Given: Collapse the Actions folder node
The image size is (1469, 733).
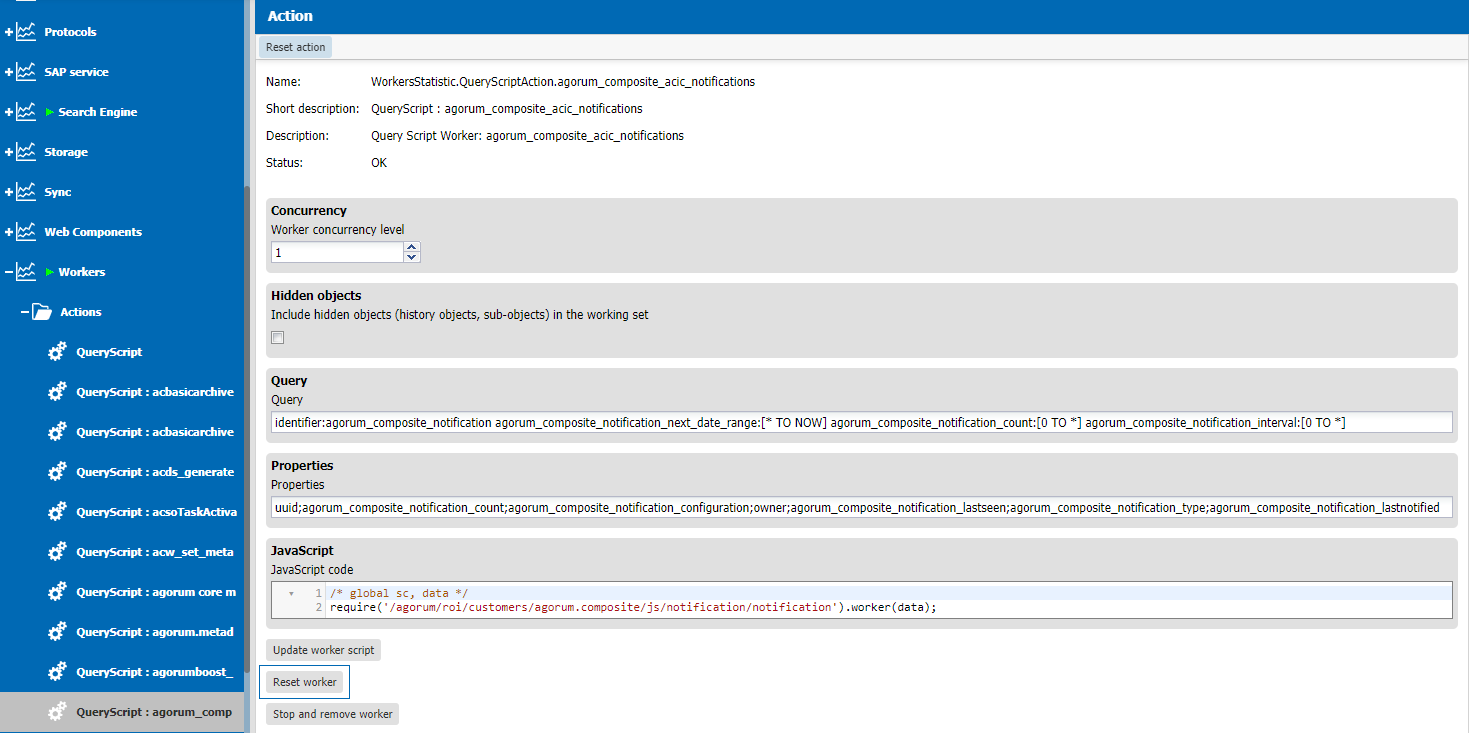Looking at the screenshot, I should point(25,312).
